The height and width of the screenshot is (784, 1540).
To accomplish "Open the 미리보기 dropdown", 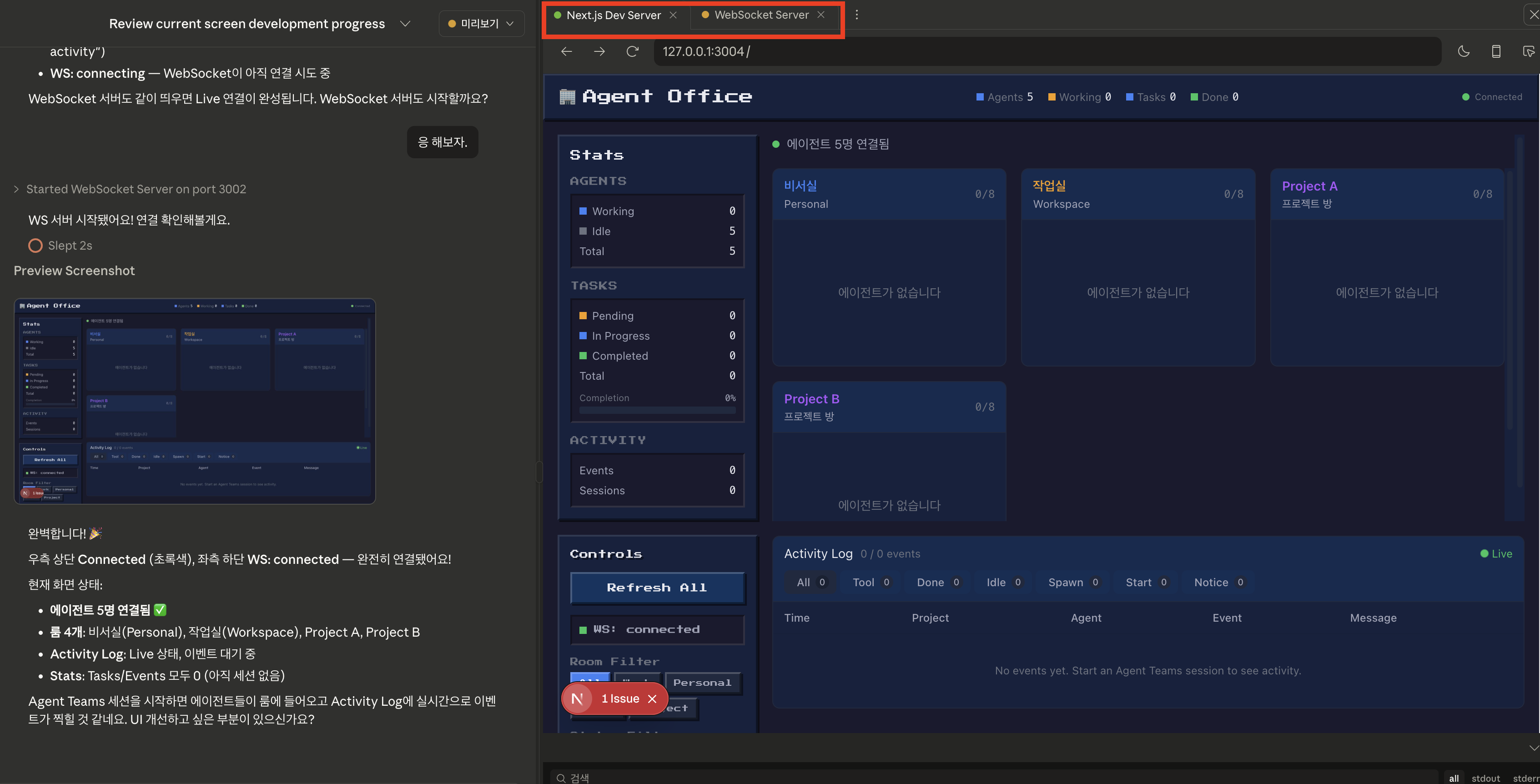I will point(481,23).
